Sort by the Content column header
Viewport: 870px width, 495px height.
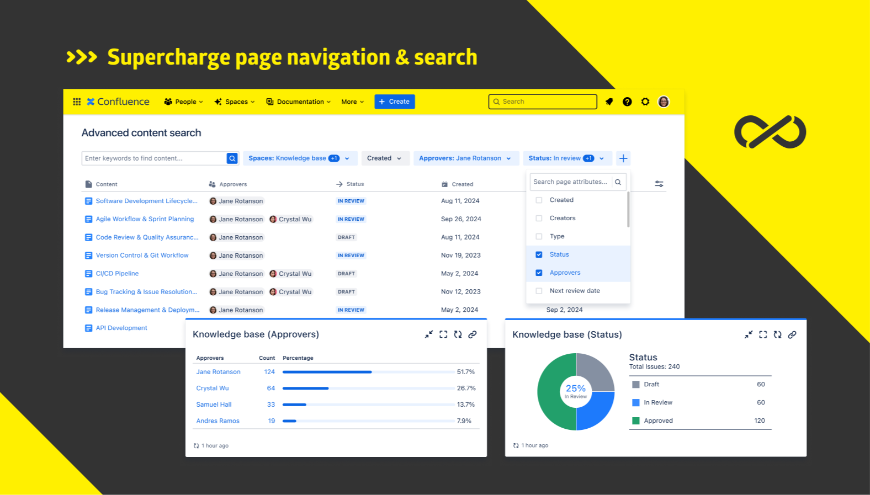[x=102, y=184]
